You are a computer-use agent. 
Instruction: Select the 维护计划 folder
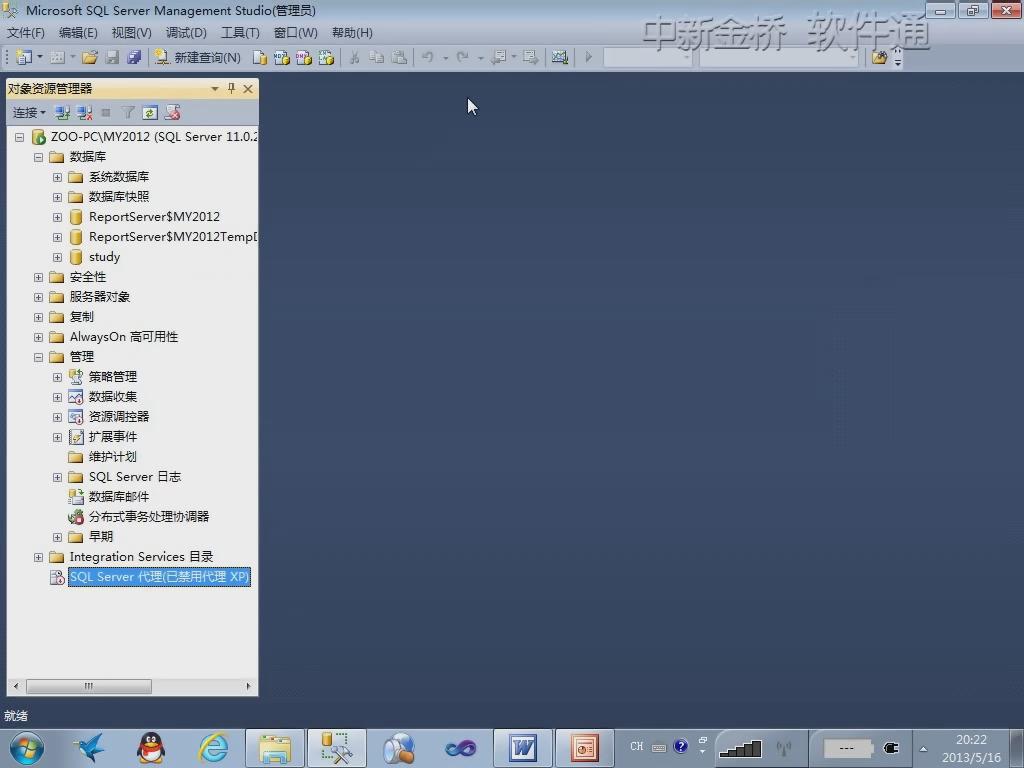coord(112,456)
